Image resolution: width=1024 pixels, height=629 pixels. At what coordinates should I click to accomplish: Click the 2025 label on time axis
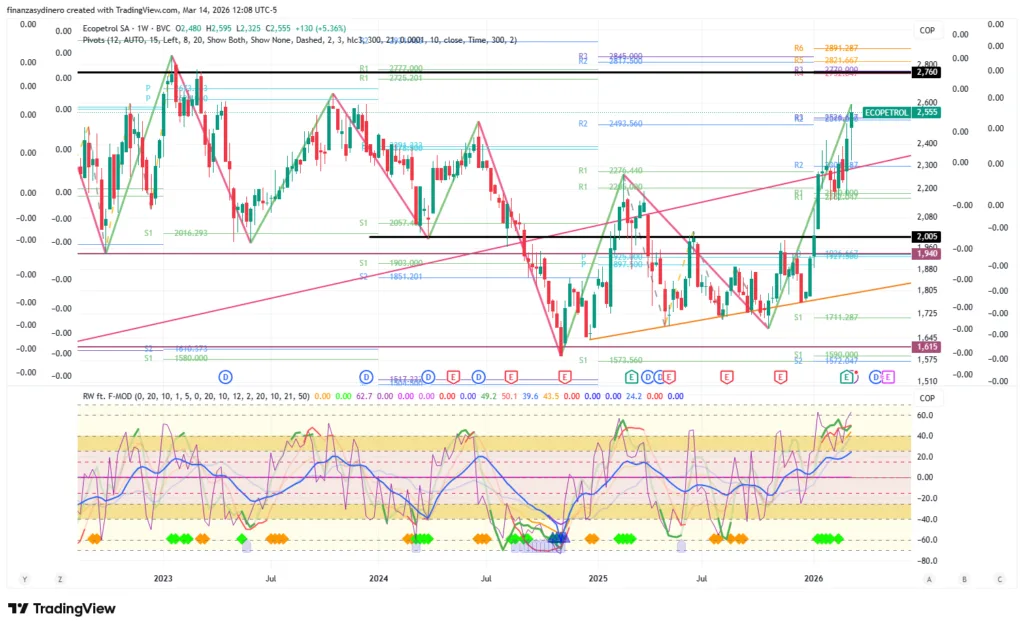tap(598, 578)
